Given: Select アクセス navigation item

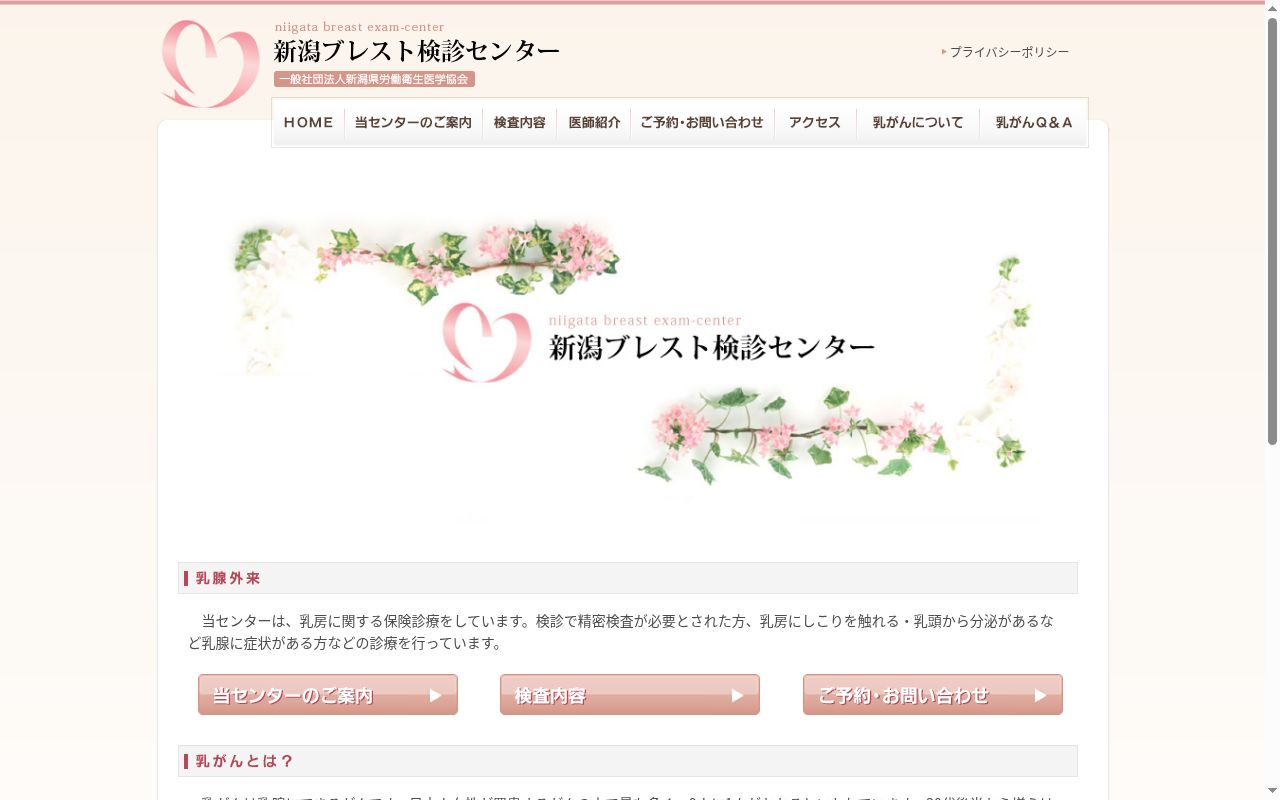Looking at the screenshot, I should click(815, 122).
